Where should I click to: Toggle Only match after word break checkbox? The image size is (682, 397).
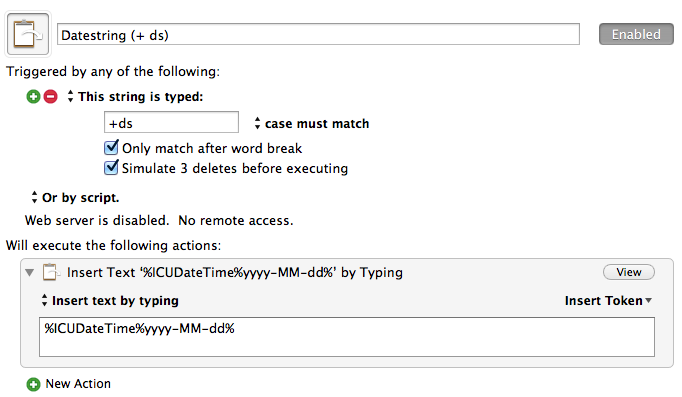click(x=111, y=148)
